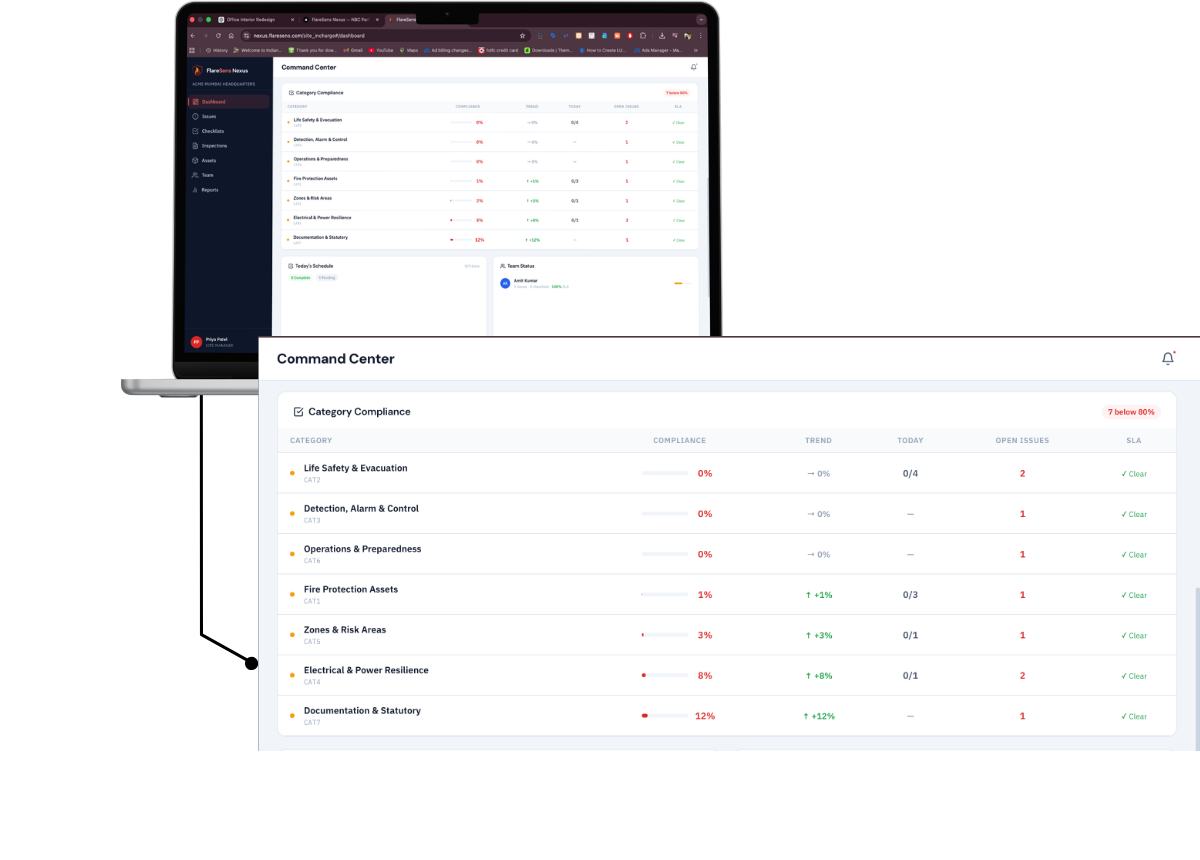Open the Clear SLA link for Life Safety
This screenshot has height=860, width=1200.
tap(1133, 473)
